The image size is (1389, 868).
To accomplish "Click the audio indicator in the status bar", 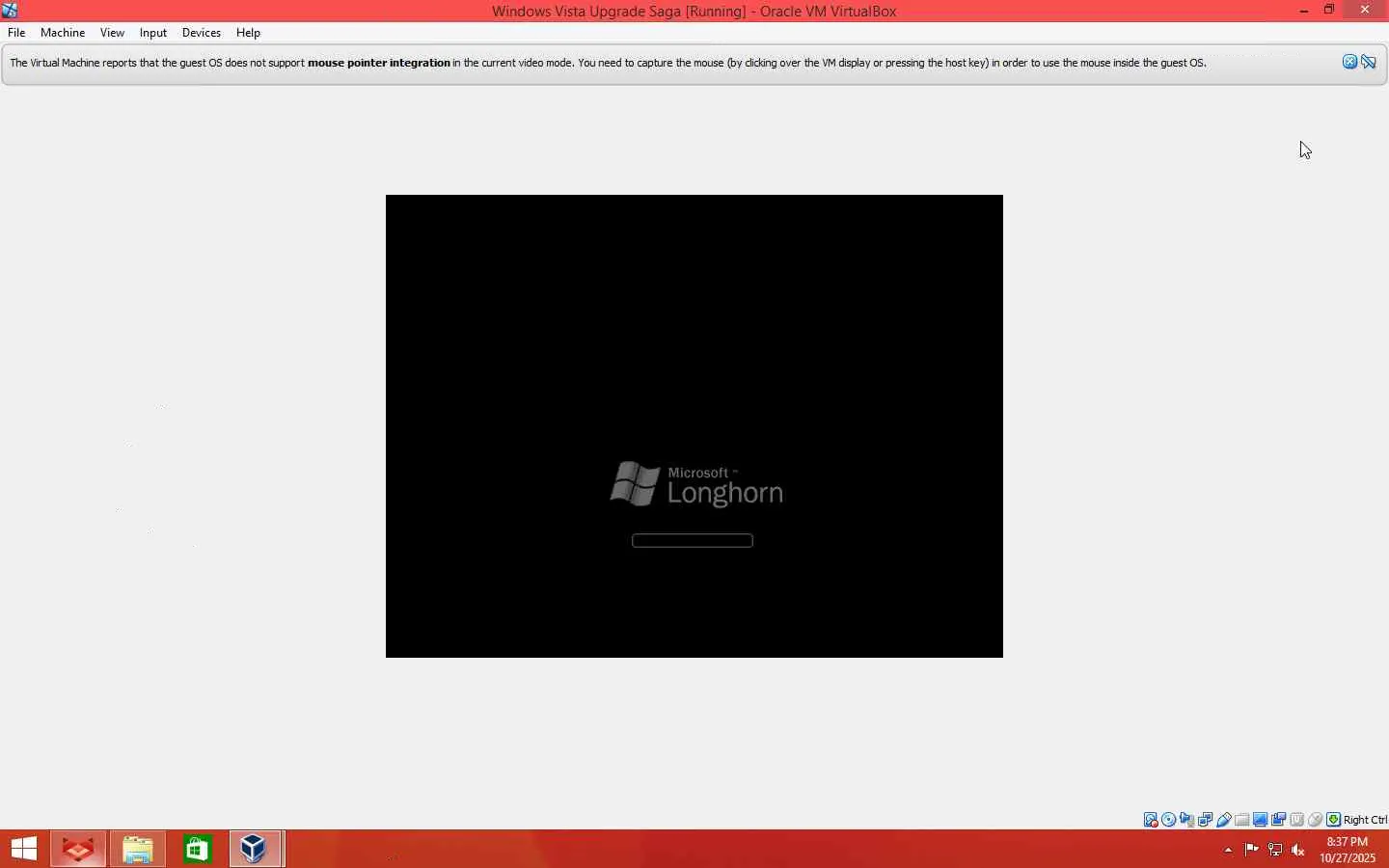I will (1187, 820).
